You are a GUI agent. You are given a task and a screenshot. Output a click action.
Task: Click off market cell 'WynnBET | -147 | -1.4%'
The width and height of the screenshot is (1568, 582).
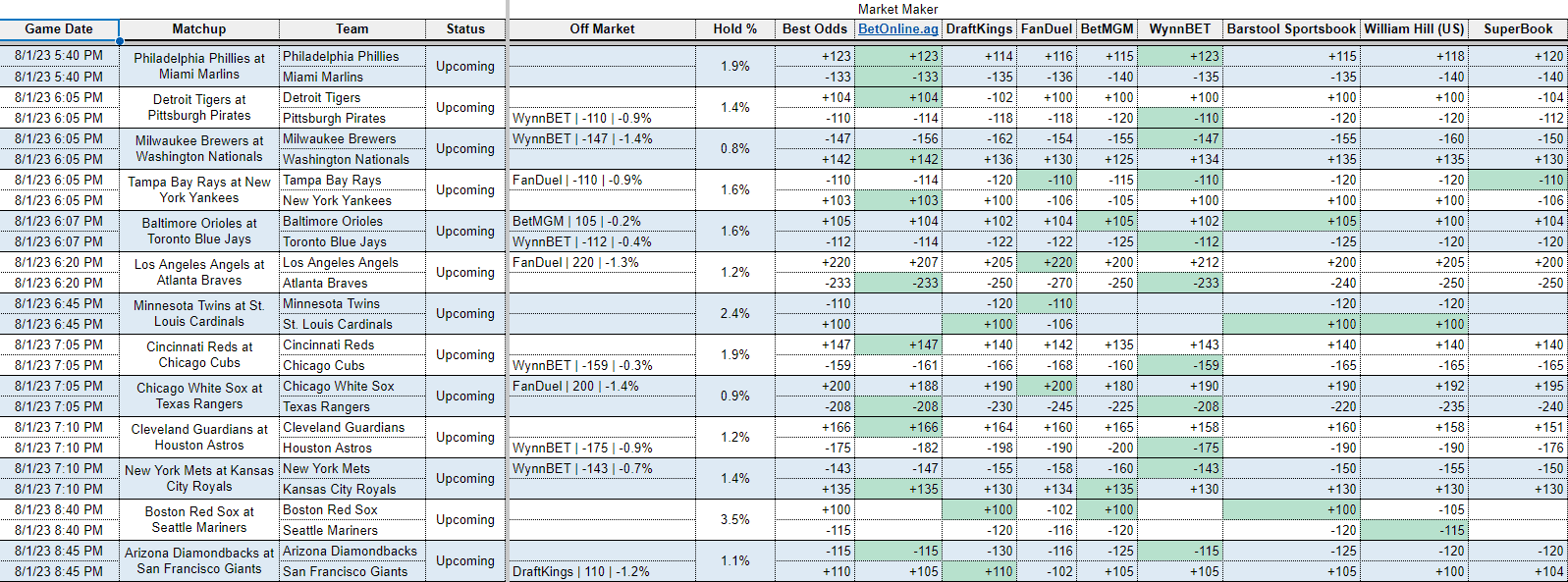[x=602, y=138]
